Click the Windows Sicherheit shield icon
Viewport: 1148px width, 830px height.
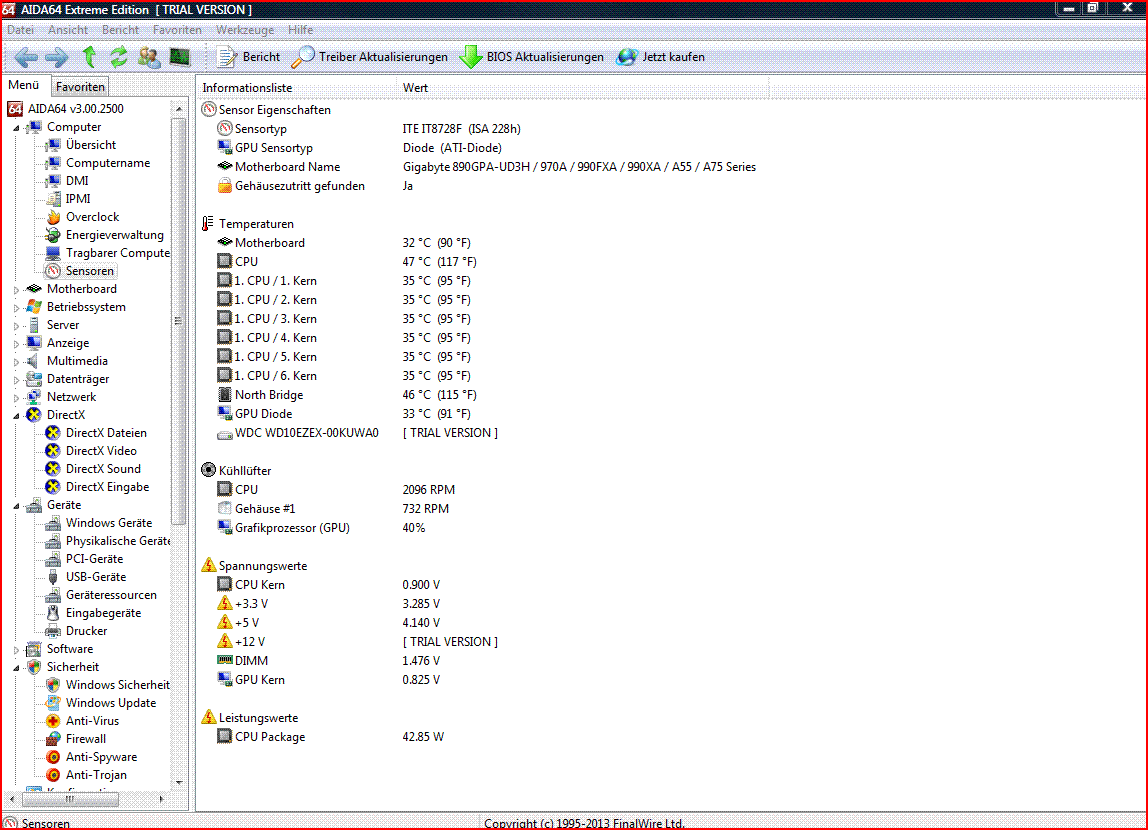coord(53,685)
